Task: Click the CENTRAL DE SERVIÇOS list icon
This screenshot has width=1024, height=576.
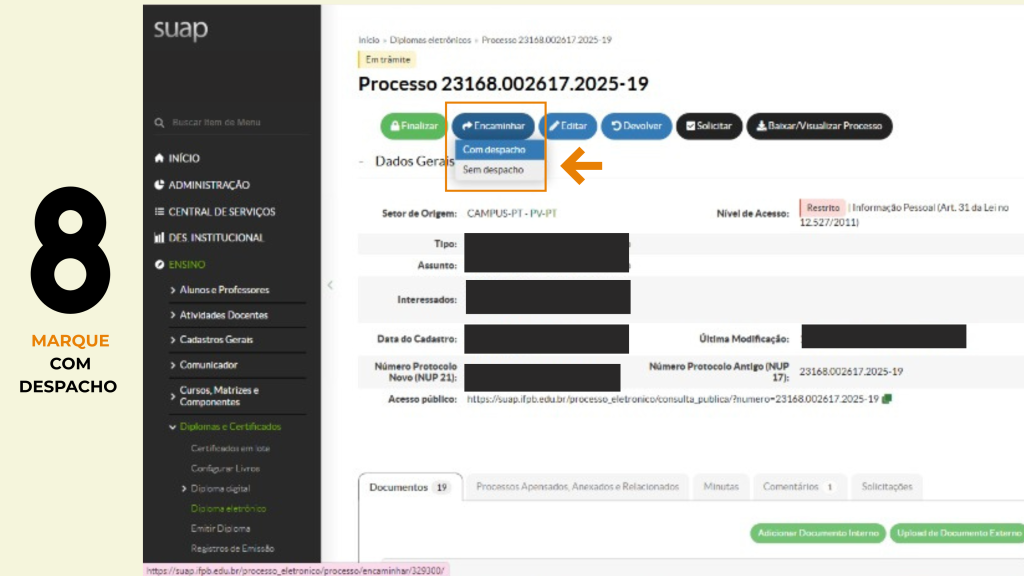Action: [x=159, y=212]
